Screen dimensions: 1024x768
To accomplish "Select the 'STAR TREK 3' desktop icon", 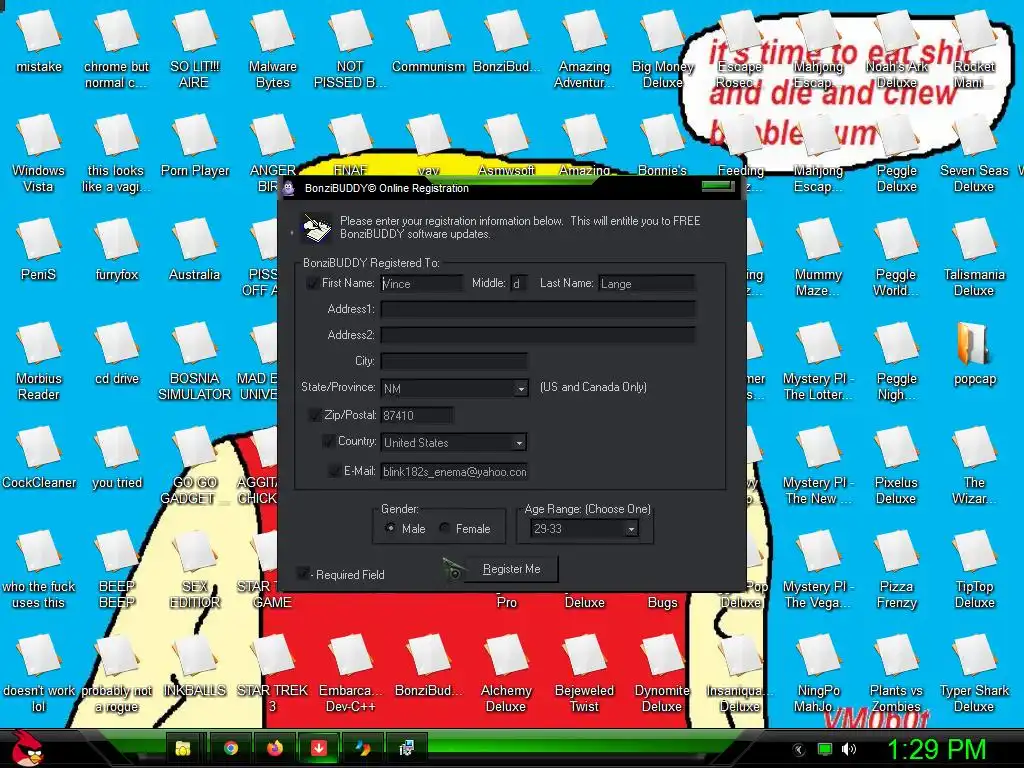I will point(272,673).
